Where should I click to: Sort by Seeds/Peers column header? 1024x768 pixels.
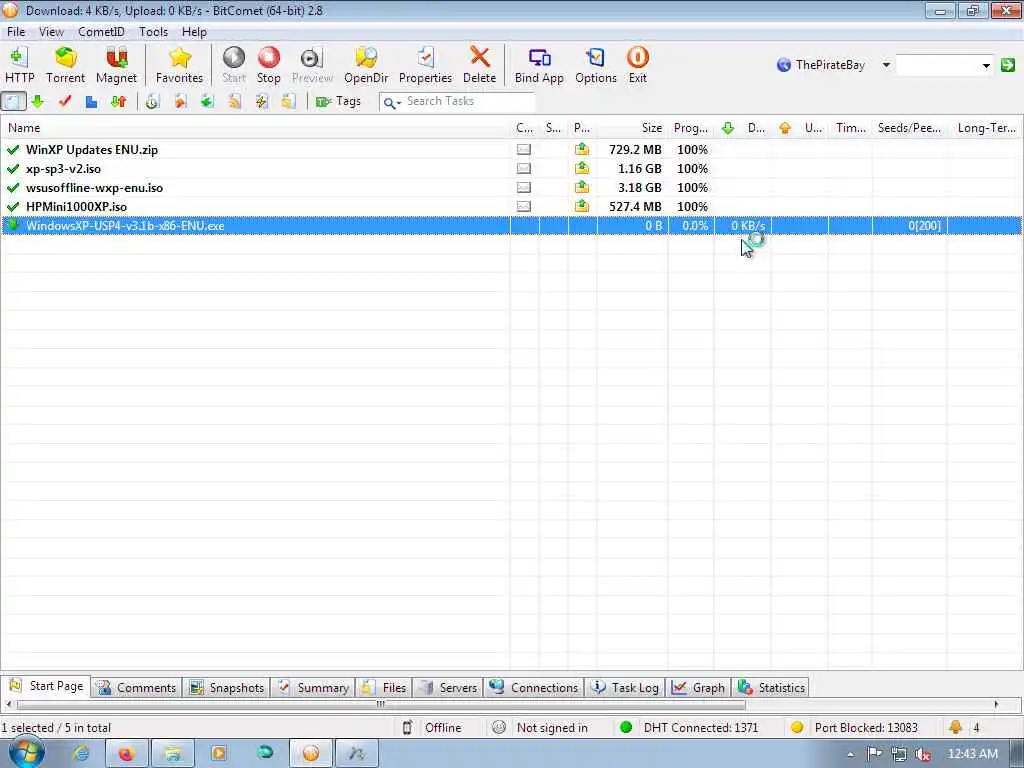[909, 128]
